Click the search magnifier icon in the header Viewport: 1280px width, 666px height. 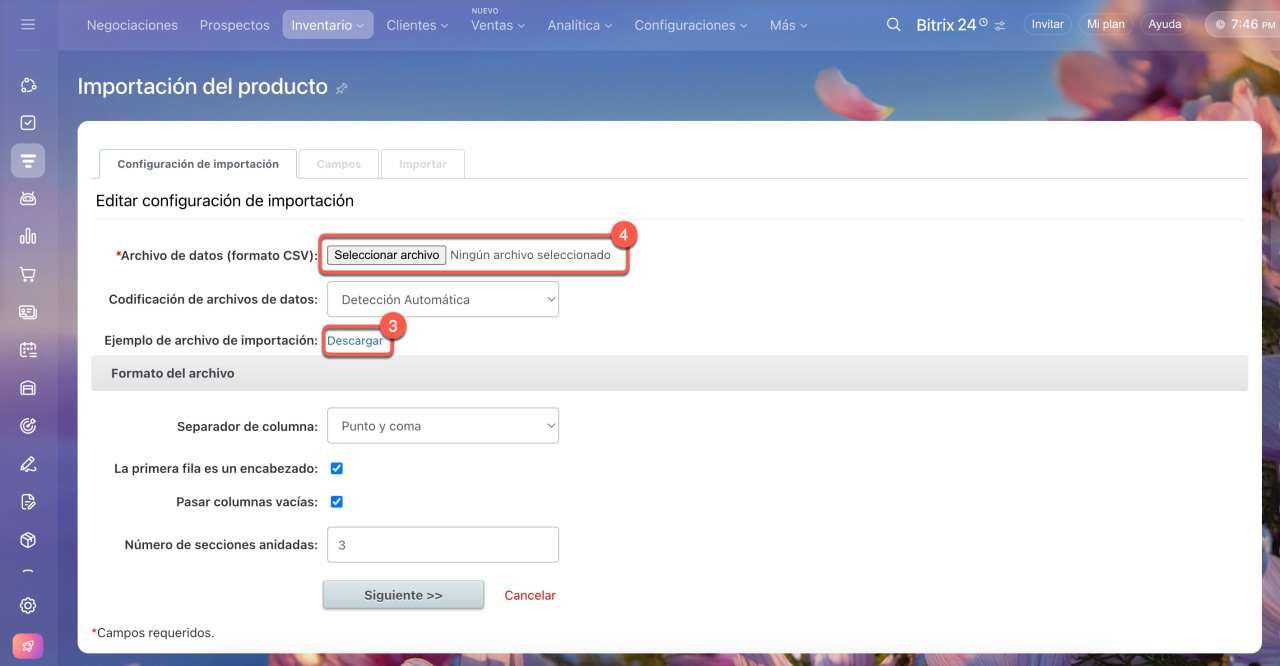894,25
